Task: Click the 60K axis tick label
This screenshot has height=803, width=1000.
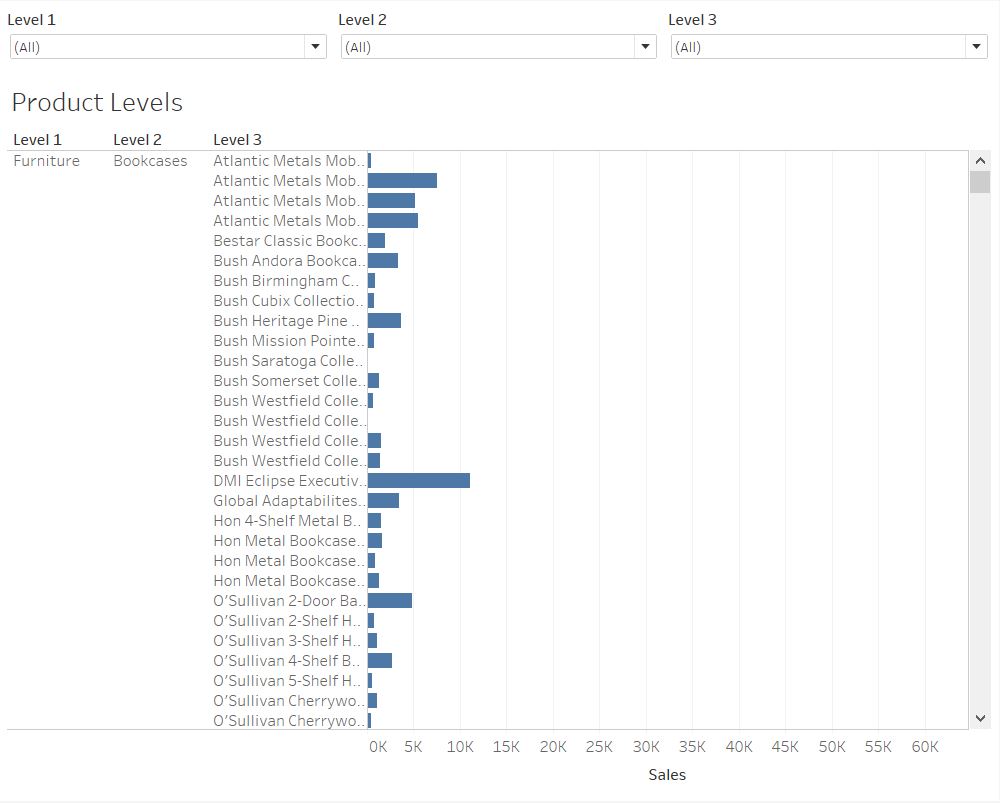Action: (925, 747)
